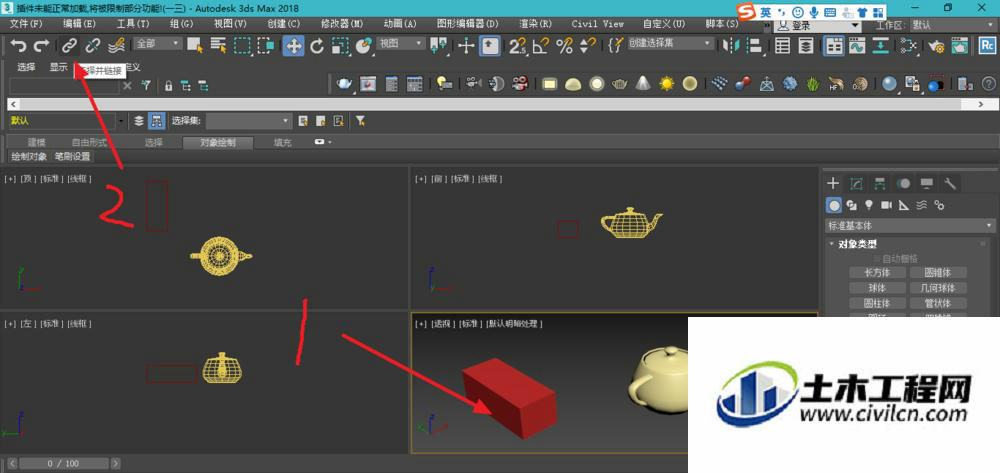Click the '长方体' box button
1000x473 pixels.
pyautogui.click(x=876, y=273)
